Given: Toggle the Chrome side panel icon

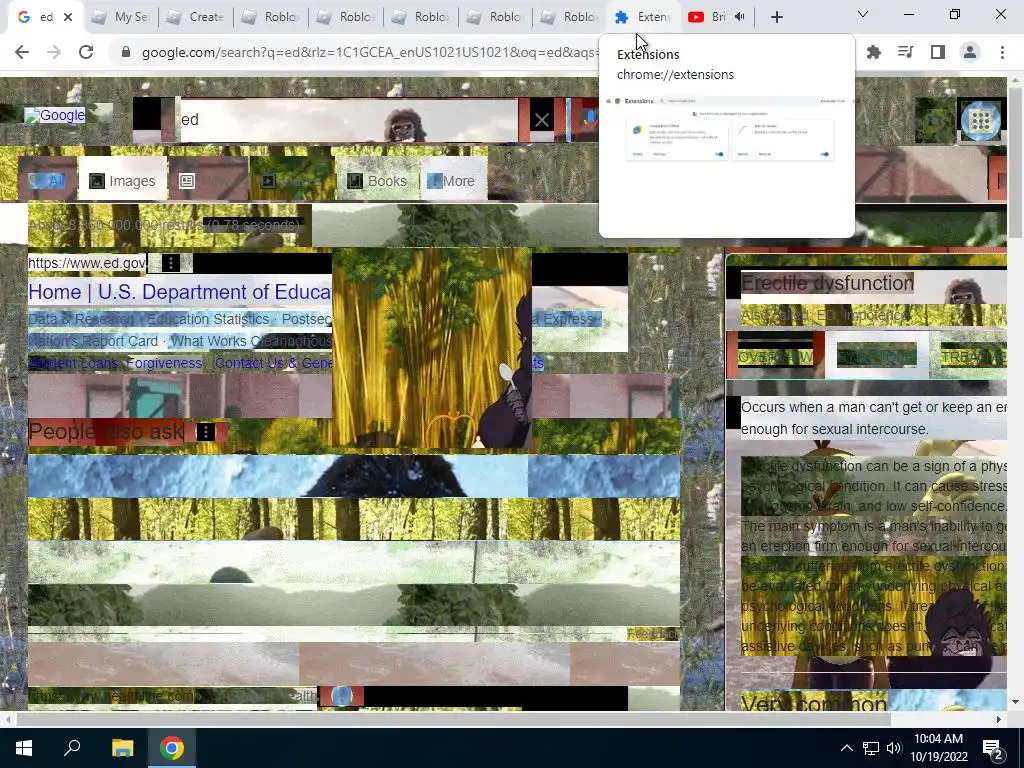Looking at the screenshot, I should [938, 52].
